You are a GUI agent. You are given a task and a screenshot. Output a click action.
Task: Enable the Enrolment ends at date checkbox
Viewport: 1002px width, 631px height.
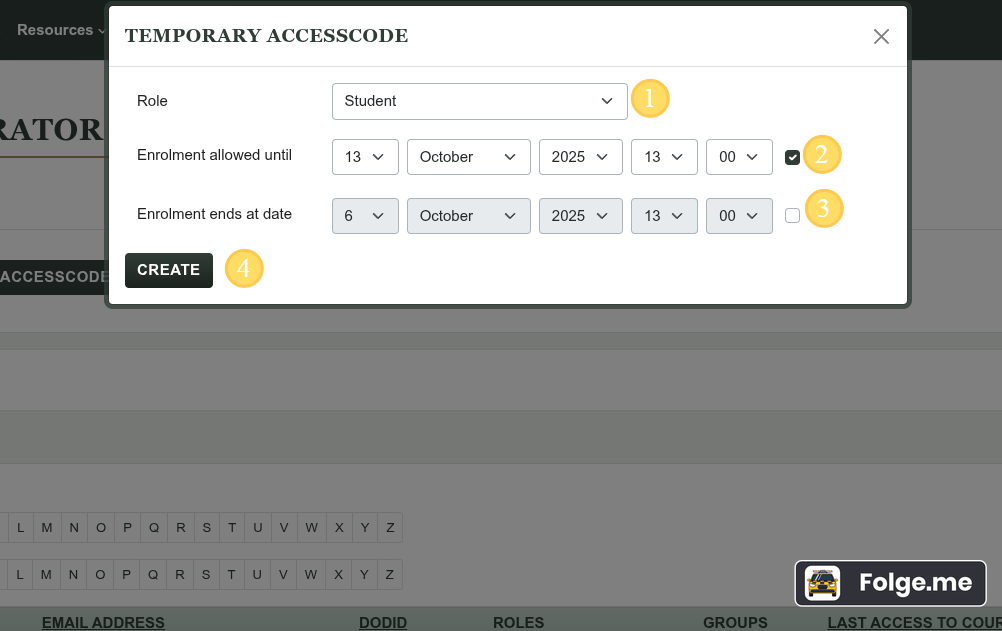pyautogui.click(x=792, y=215)
